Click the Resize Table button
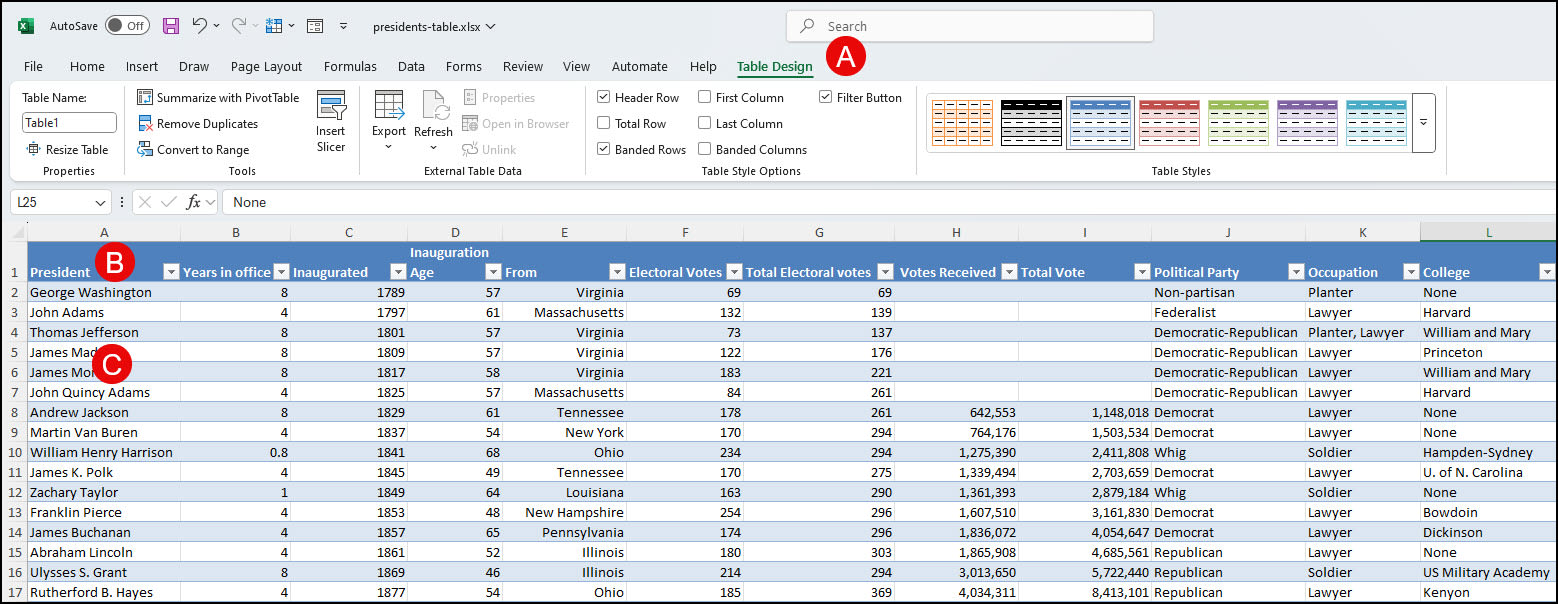Image resolution: width=1558 pixels, height=604 pixels. [x=67, y=150]
